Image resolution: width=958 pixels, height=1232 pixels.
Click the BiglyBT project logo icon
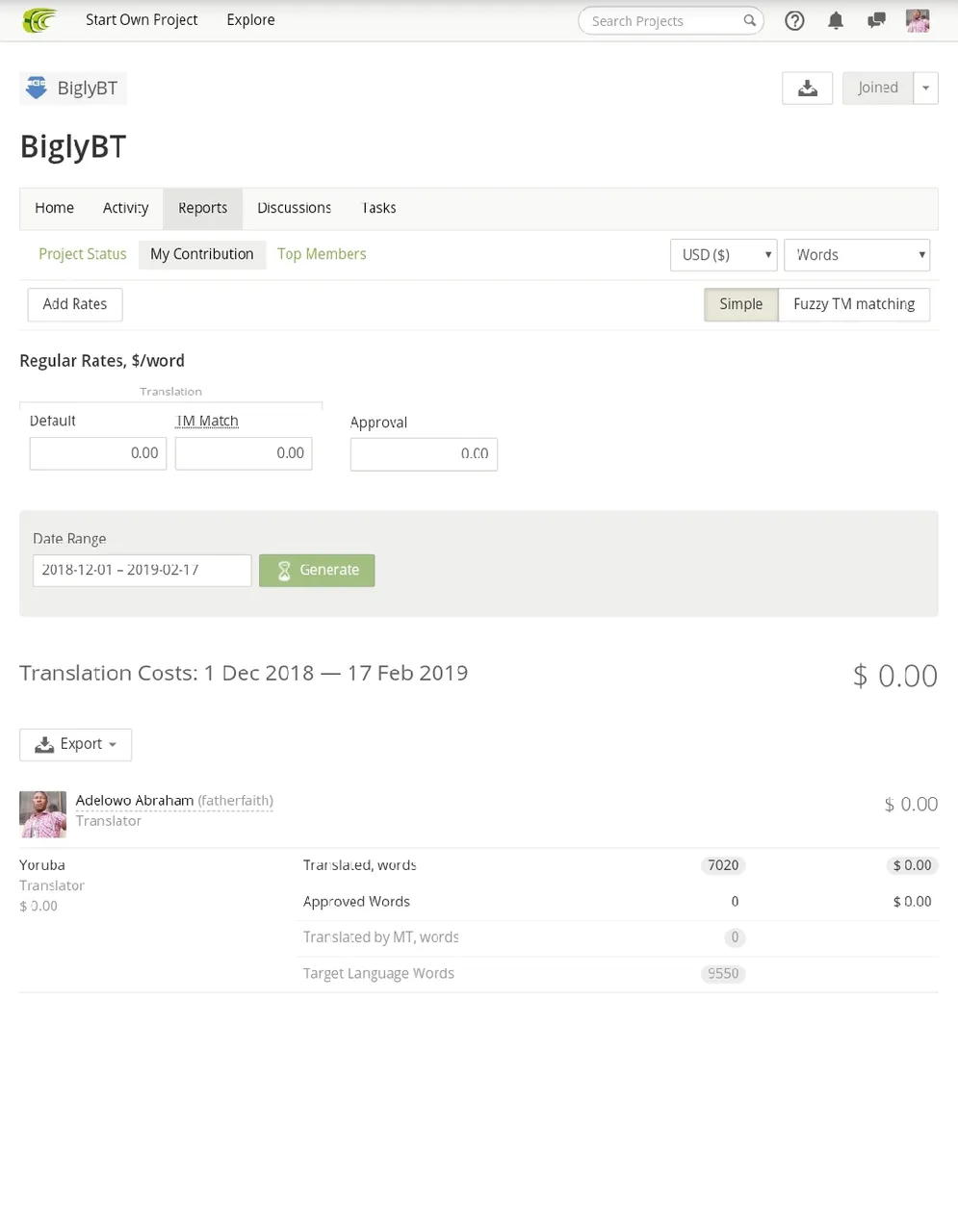[x=37, y=88]
